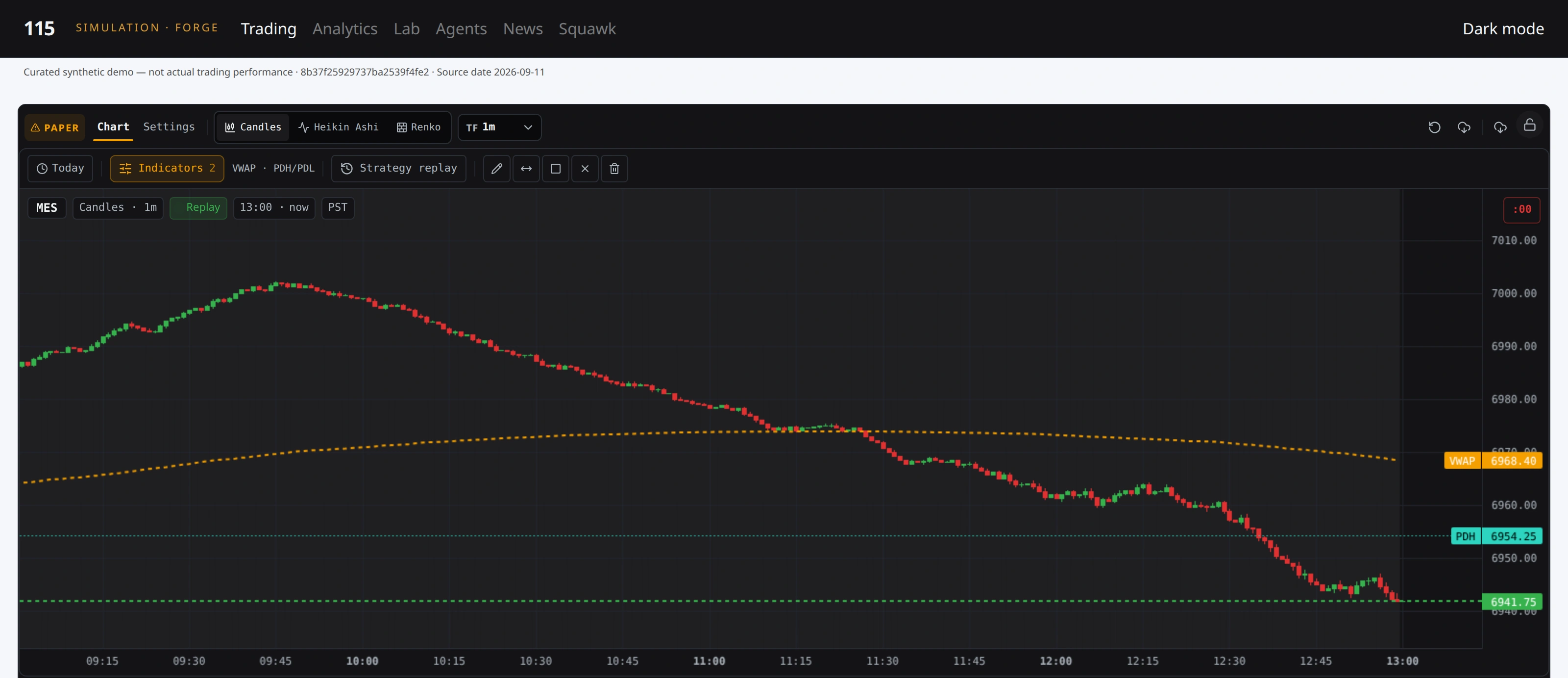Click the X cancel drawing icon

tap(585, 169)
